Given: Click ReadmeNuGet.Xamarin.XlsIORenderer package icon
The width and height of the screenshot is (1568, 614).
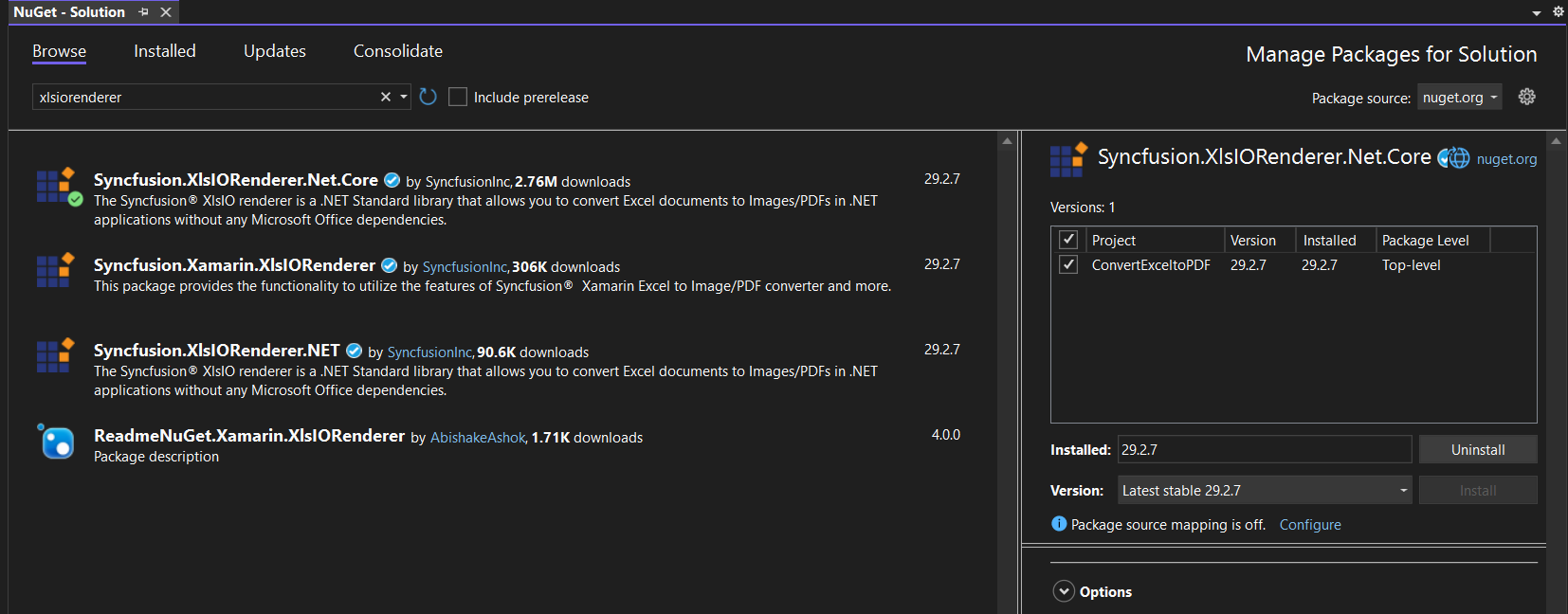Looking at the screenshot, I should click(56, 442).
